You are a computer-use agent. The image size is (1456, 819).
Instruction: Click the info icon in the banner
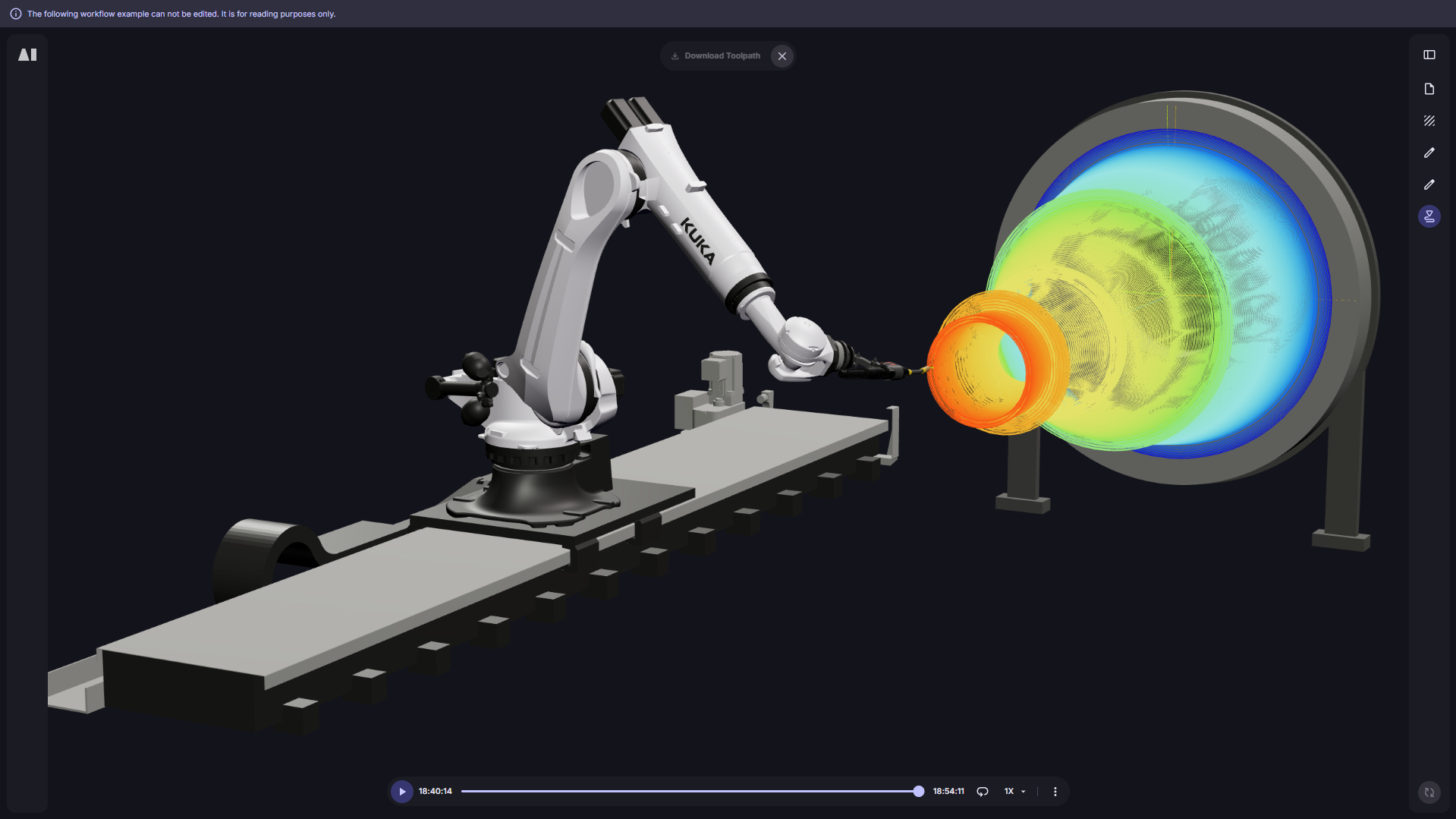click(x=15, y=14)
